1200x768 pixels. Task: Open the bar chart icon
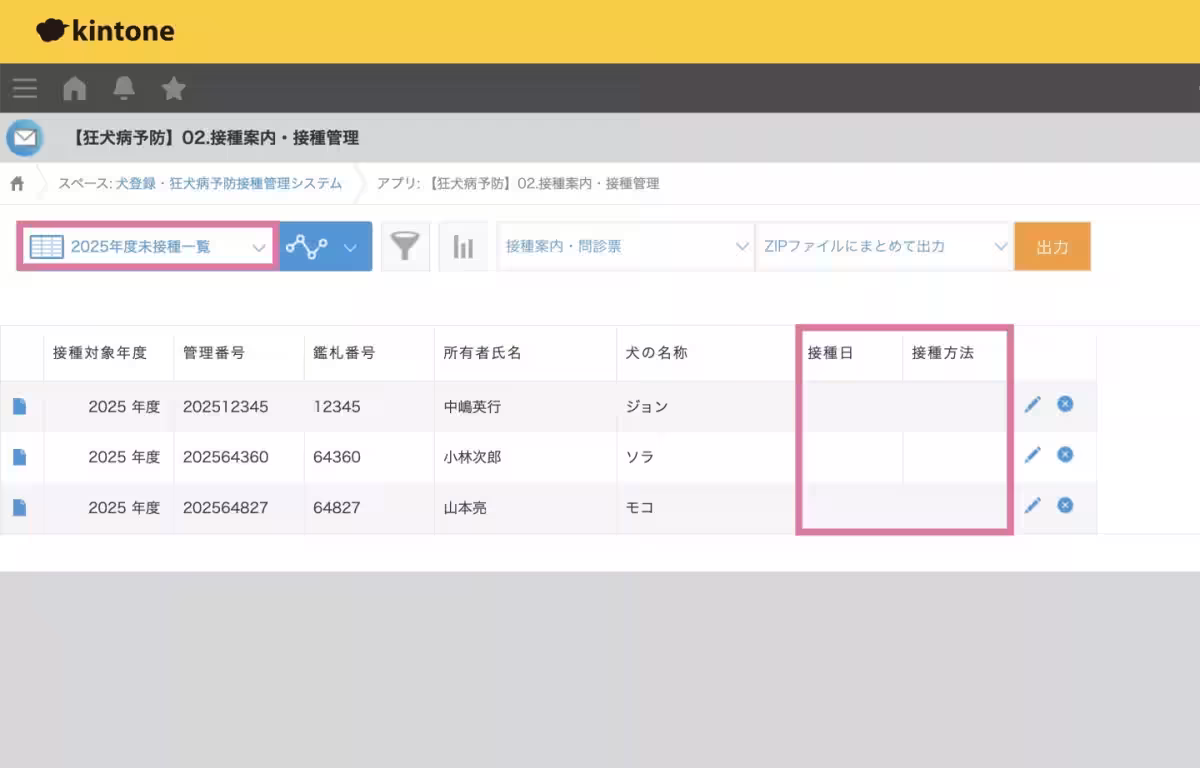coord(463,246)
